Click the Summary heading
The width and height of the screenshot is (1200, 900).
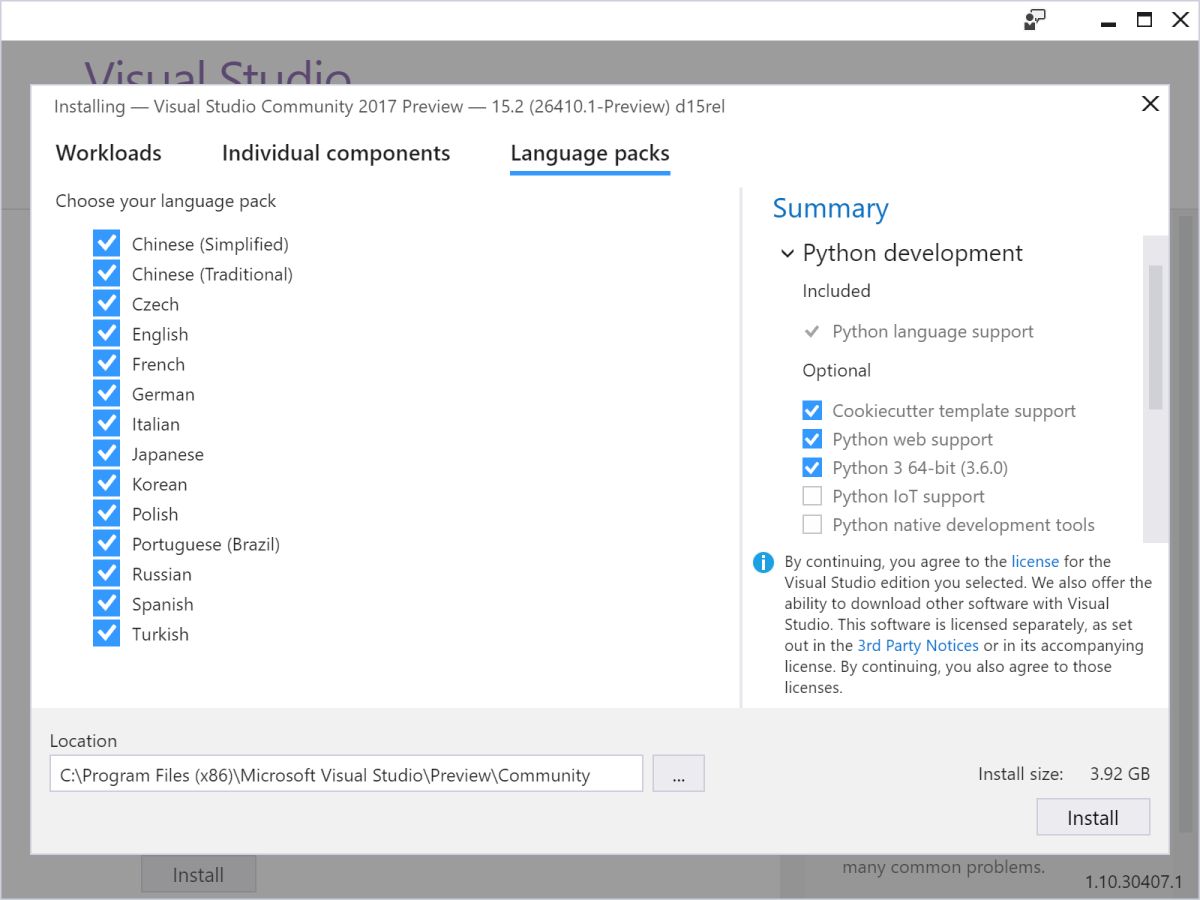(830, 208)
